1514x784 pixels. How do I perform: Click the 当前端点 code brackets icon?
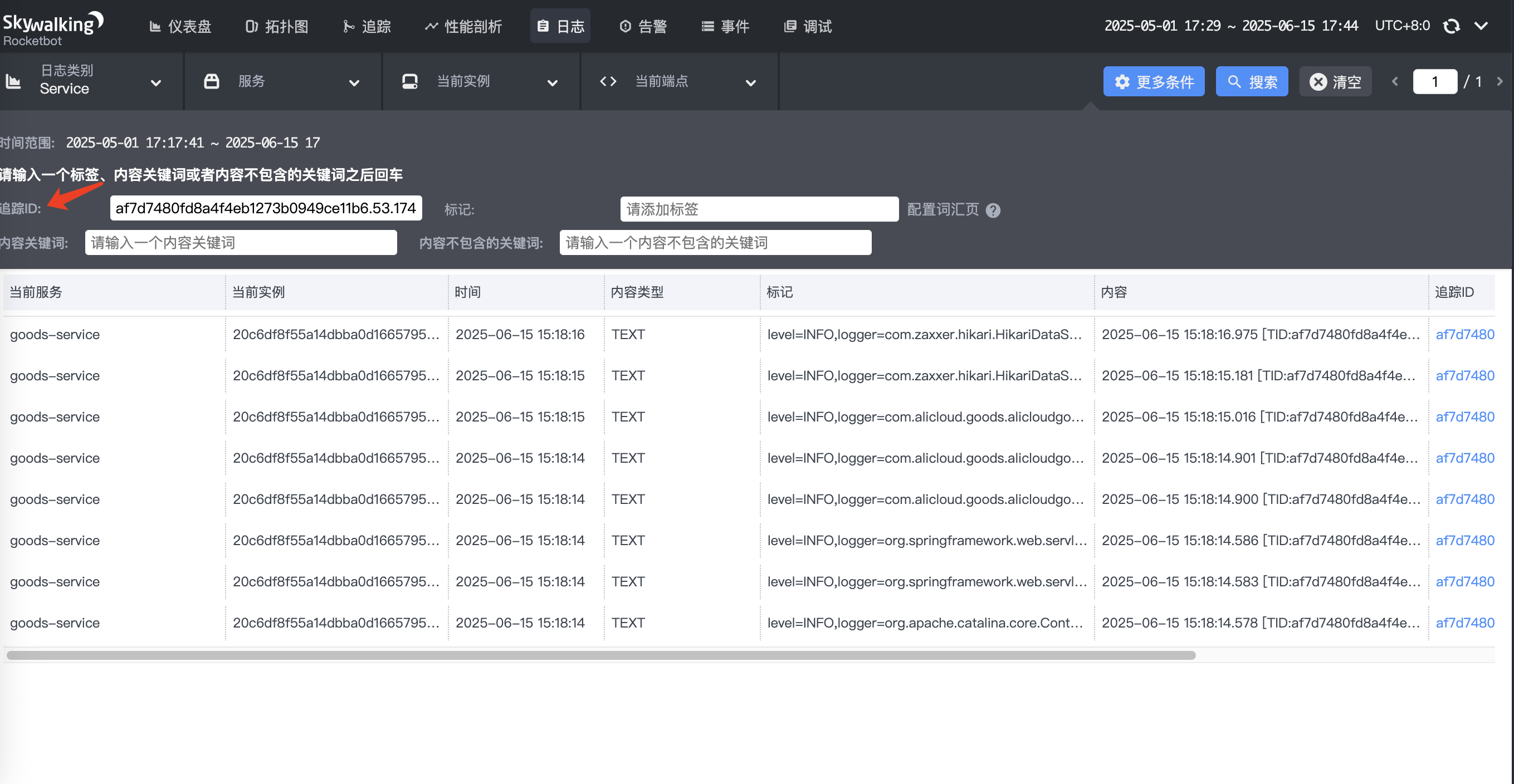click(608, 82)
